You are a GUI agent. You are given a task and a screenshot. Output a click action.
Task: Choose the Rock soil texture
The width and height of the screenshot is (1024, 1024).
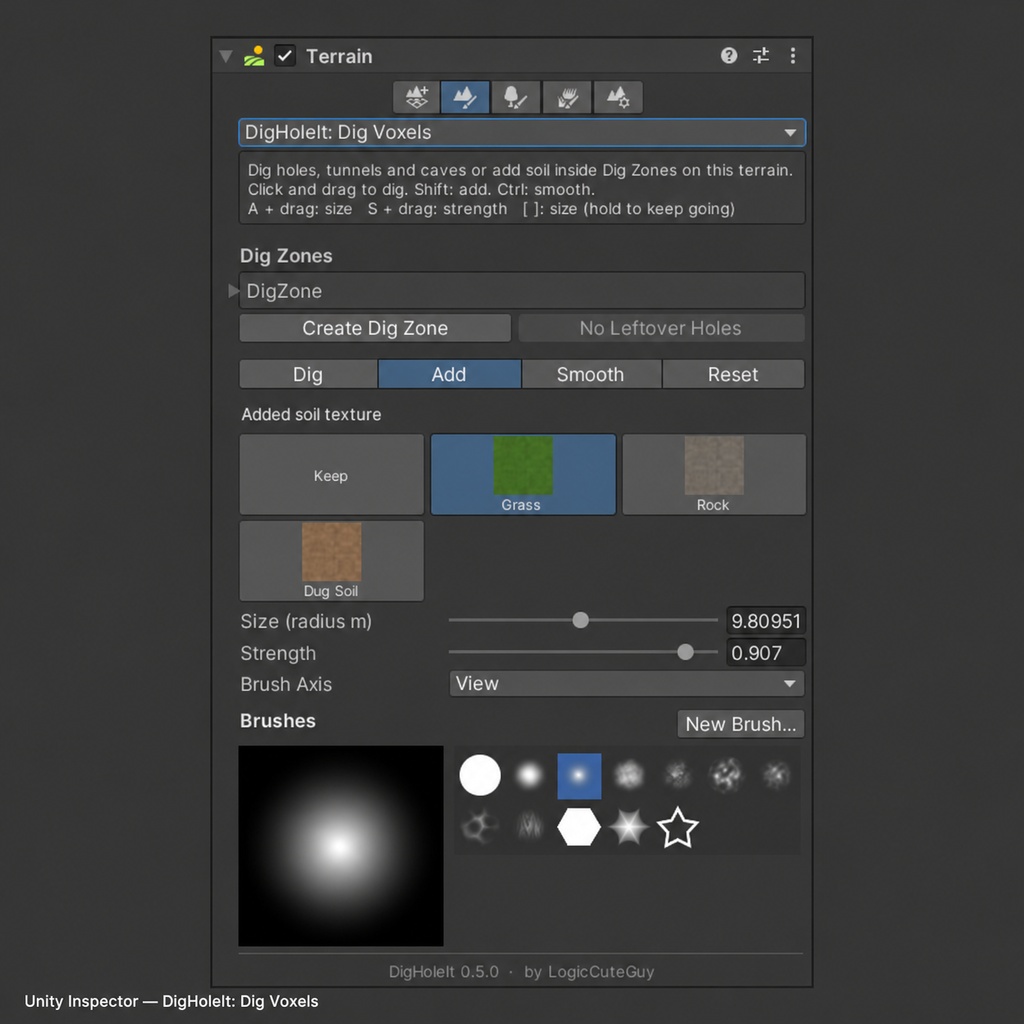(x=714, y=475)
